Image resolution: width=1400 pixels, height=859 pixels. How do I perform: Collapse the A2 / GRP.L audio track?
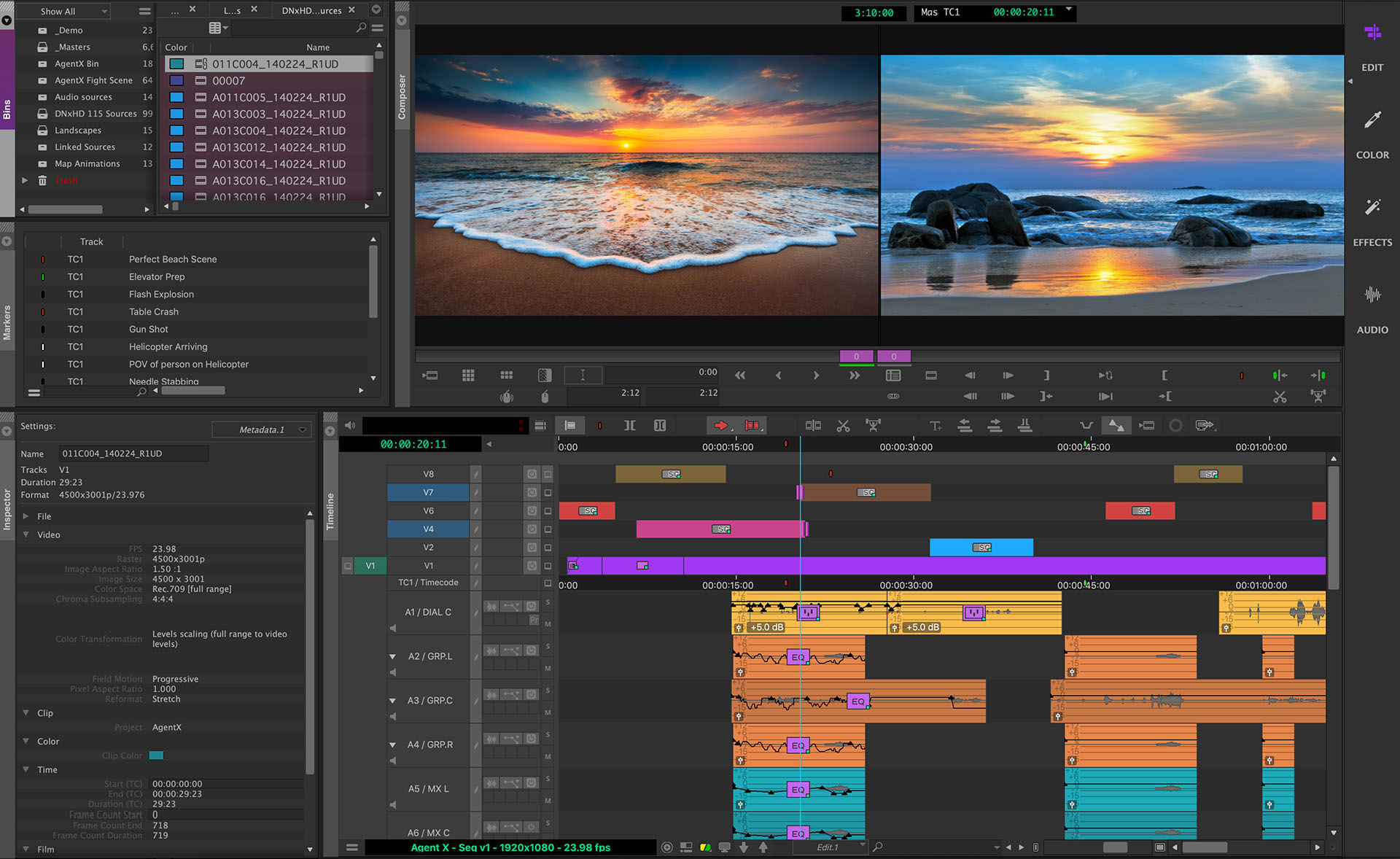393,656
